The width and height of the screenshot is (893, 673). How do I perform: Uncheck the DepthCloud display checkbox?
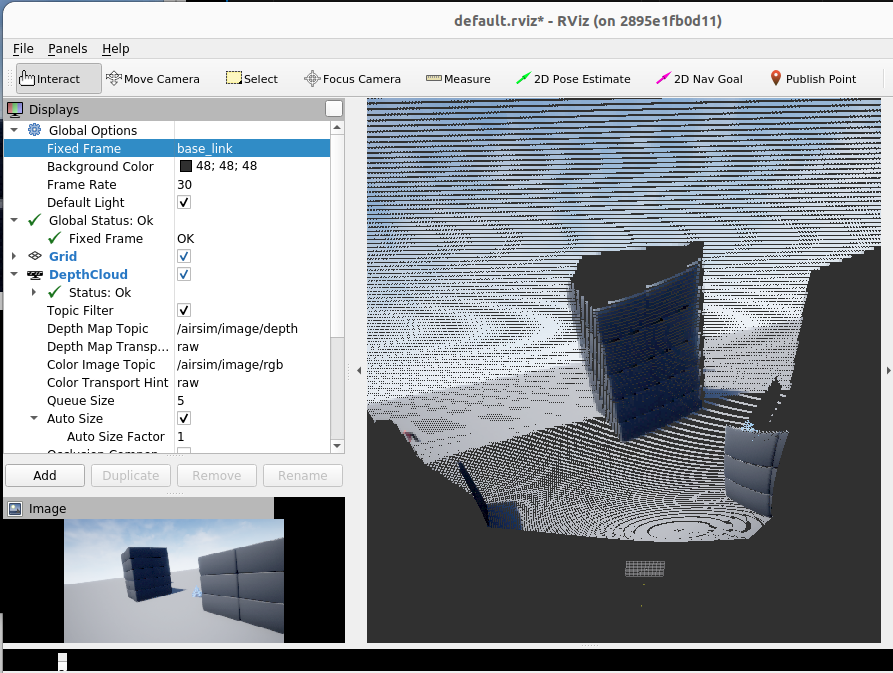pyautogui.click(x=184, y=275)
